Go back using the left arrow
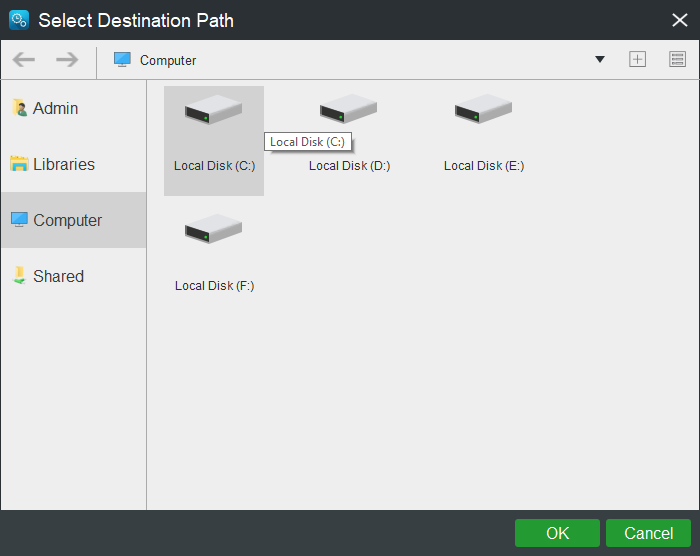 coord(24,60)
